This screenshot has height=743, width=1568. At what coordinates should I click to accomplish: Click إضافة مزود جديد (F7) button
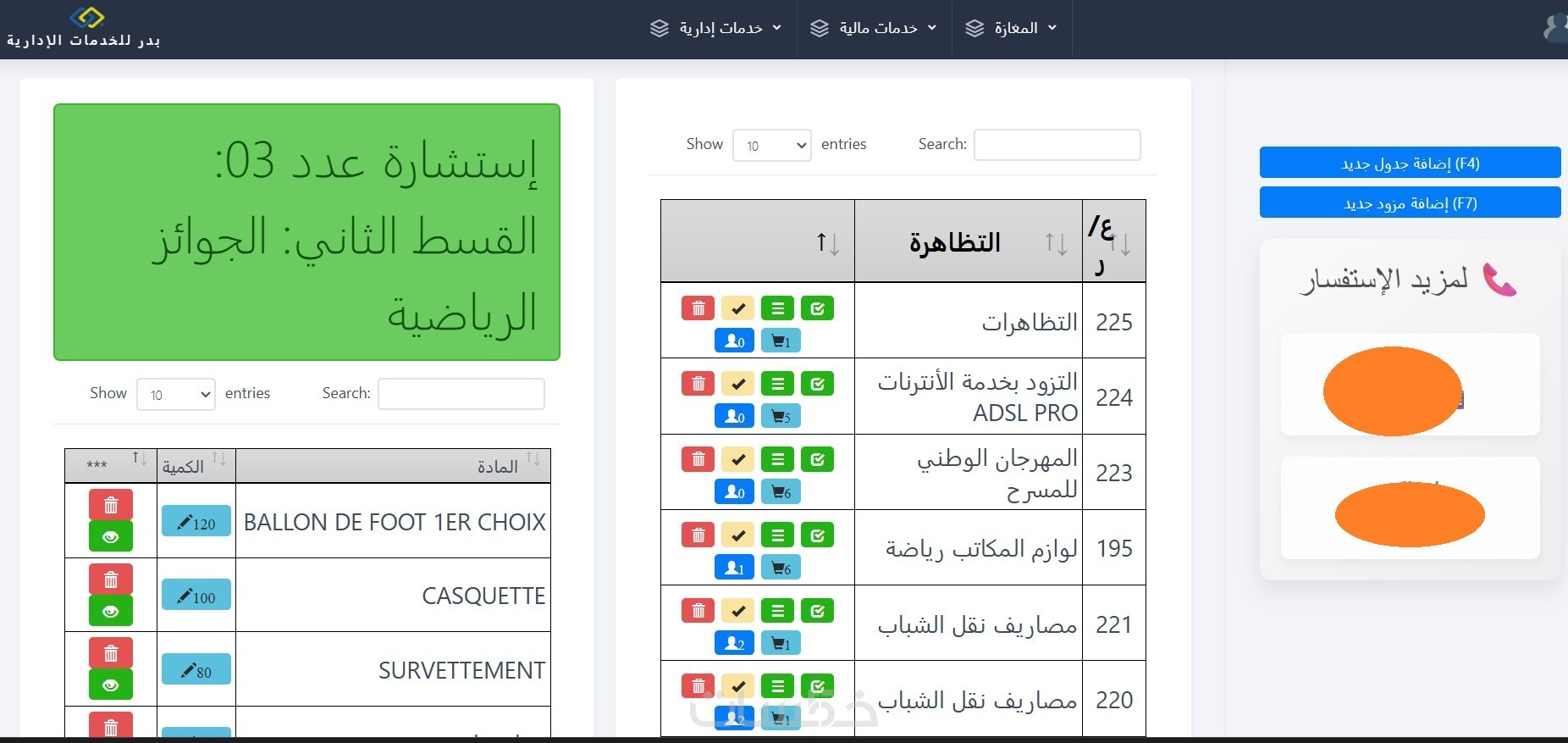tap(1410, 202)
